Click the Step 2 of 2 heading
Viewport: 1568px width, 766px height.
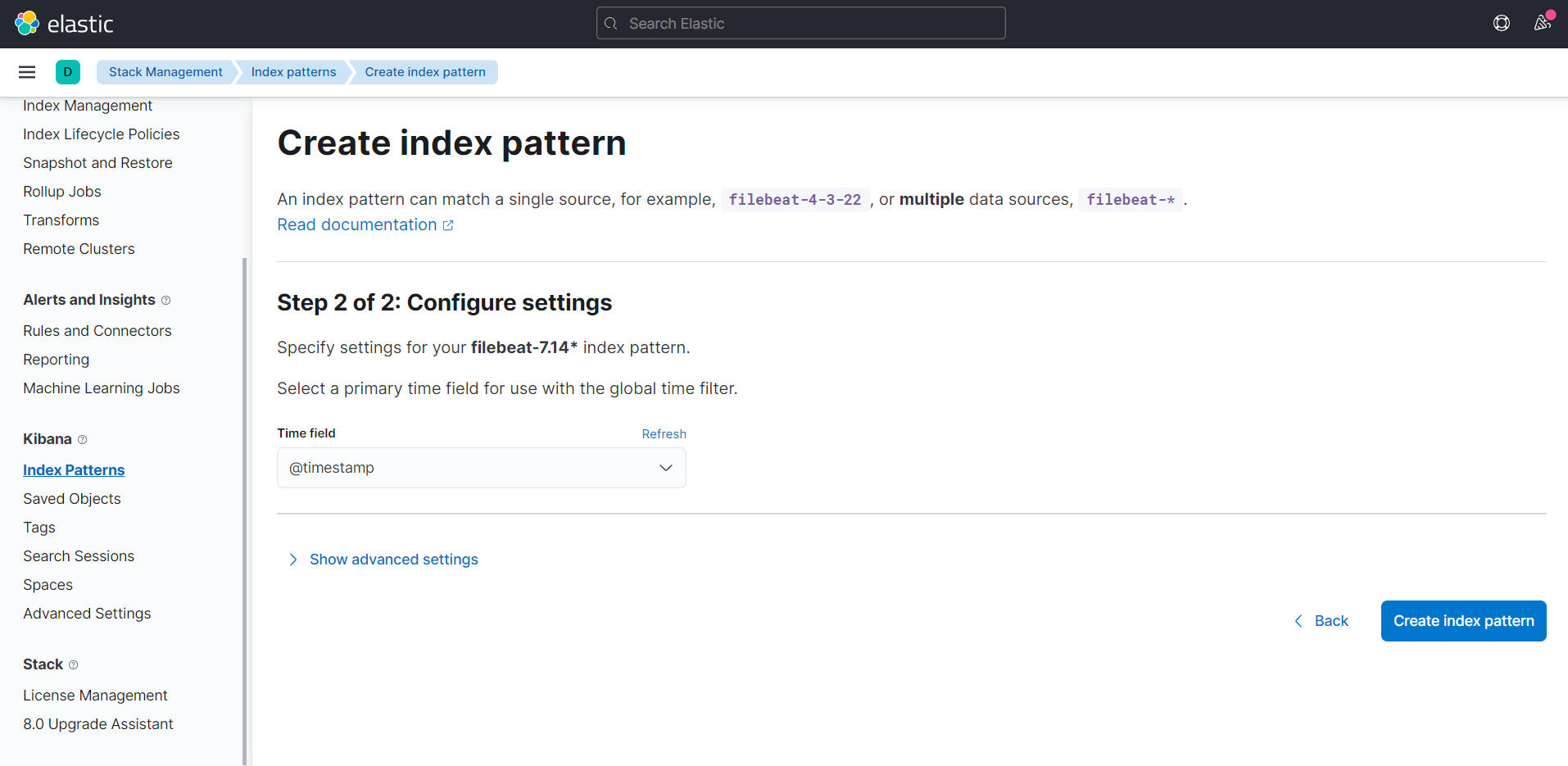coord(444,303)
